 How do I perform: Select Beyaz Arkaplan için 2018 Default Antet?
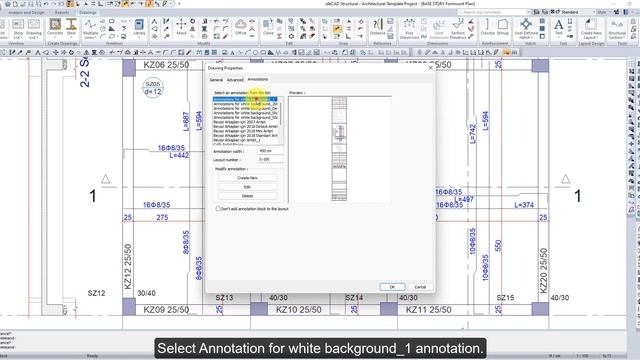click(245, 127)
